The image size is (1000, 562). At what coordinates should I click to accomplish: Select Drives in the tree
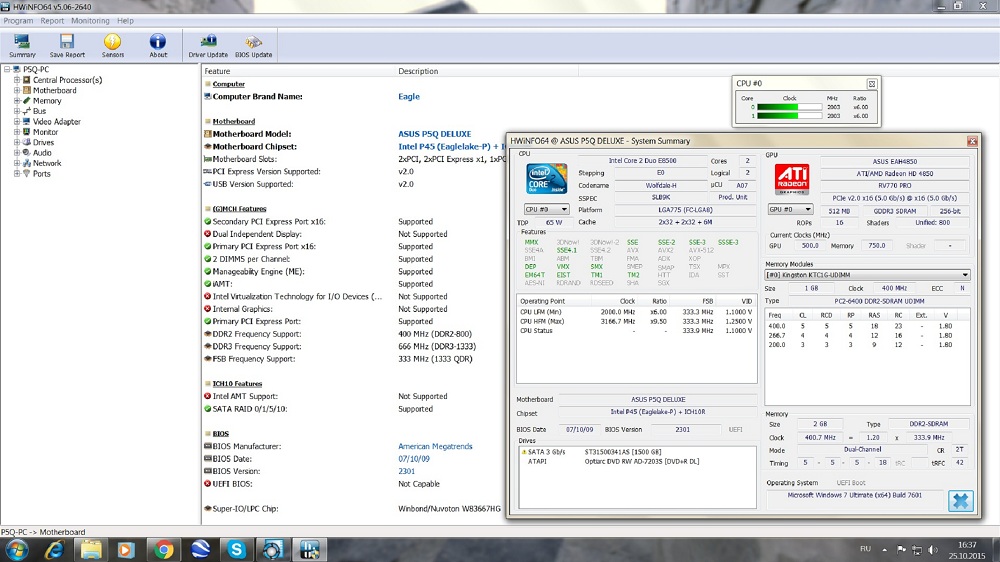pyautogui.click(x=43, y=142)
